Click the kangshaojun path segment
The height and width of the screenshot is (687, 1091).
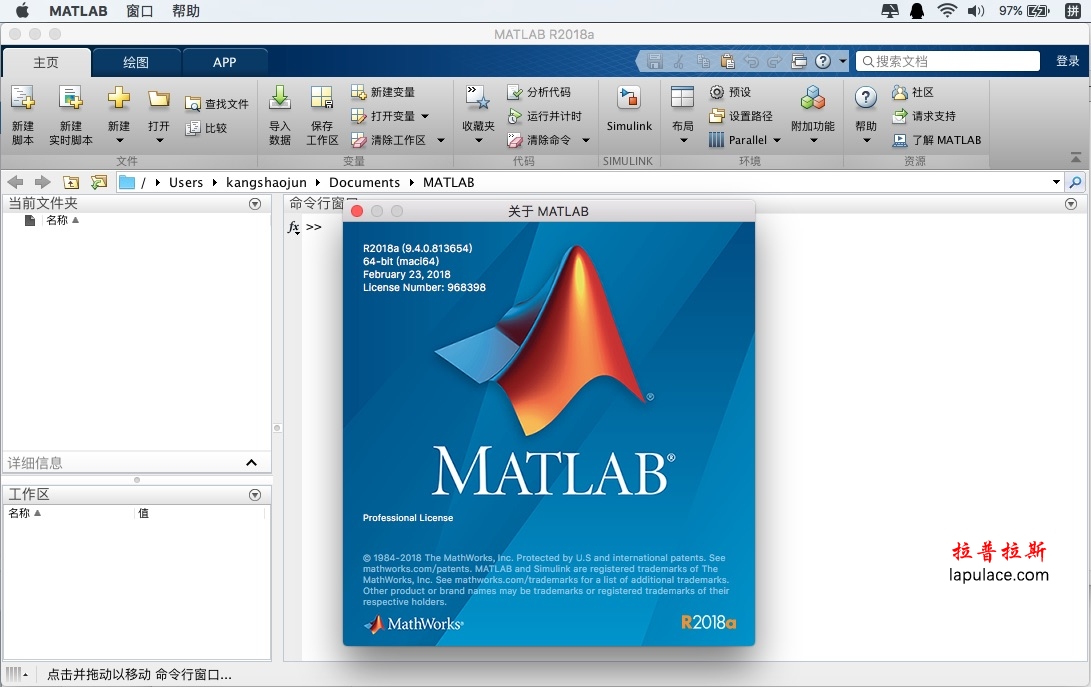266,182
